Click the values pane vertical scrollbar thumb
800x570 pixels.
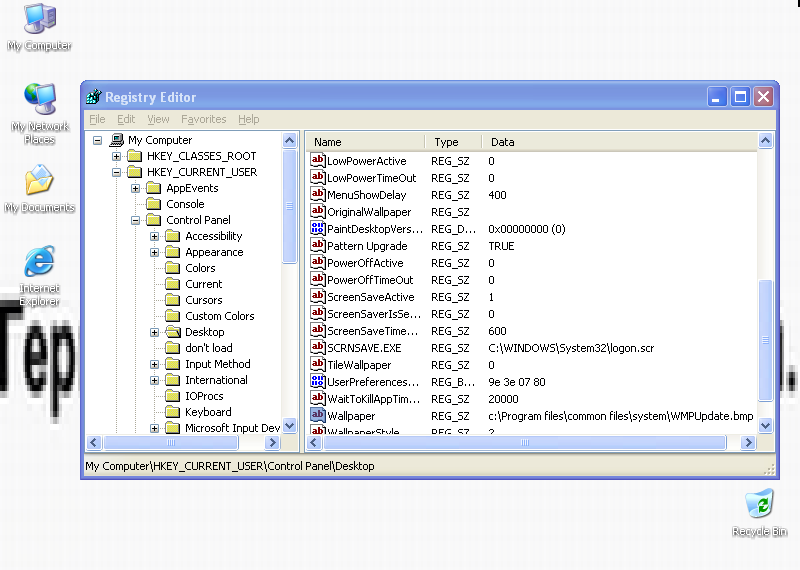point(765,340)
